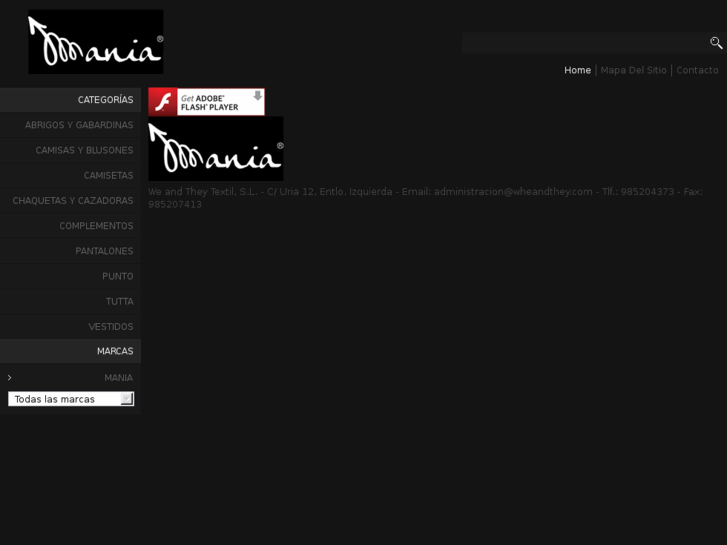
Task: Select Camisetas category
Action: 70,175
